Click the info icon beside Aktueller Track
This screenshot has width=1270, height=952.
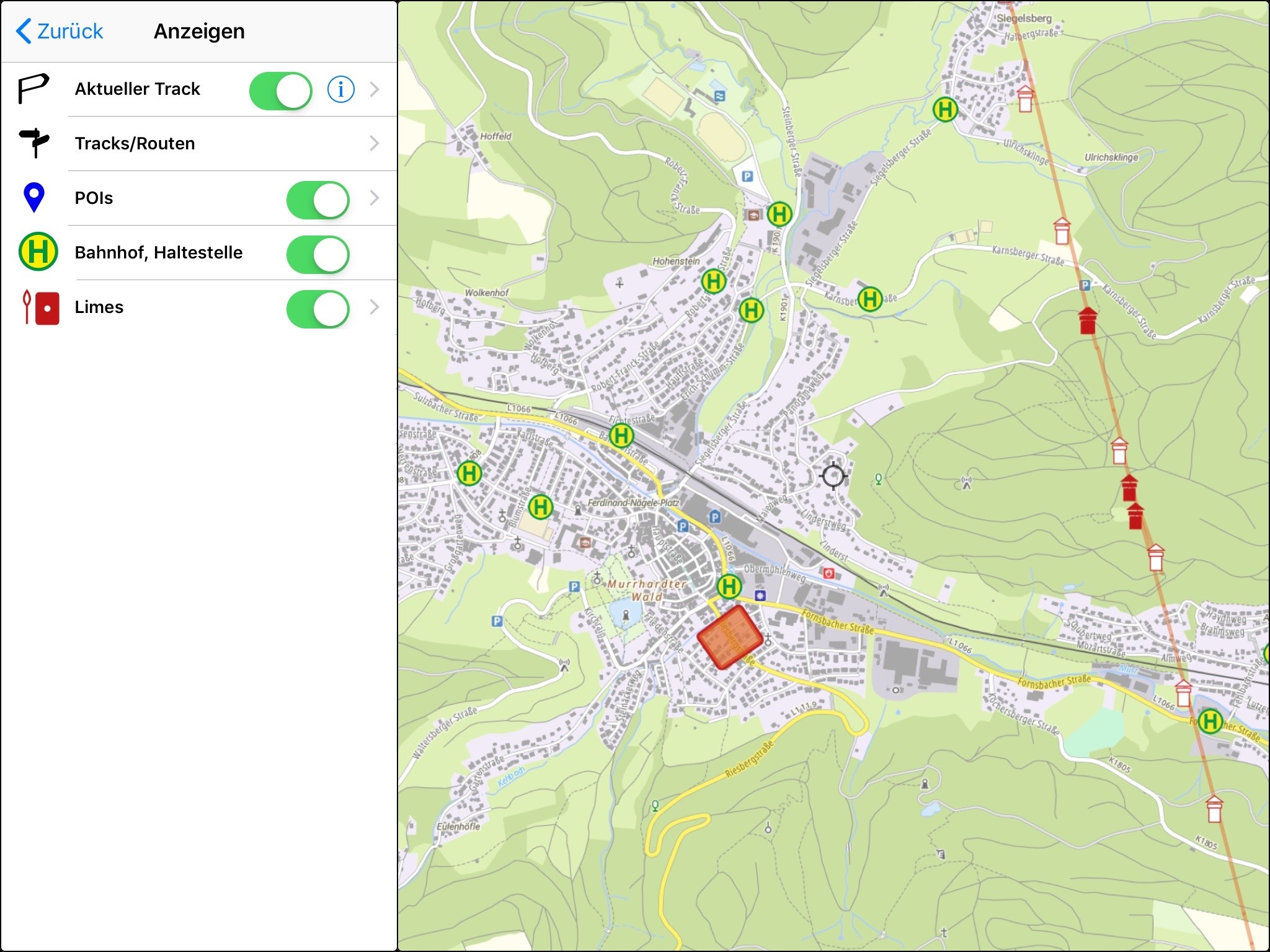tap(340, 89)
